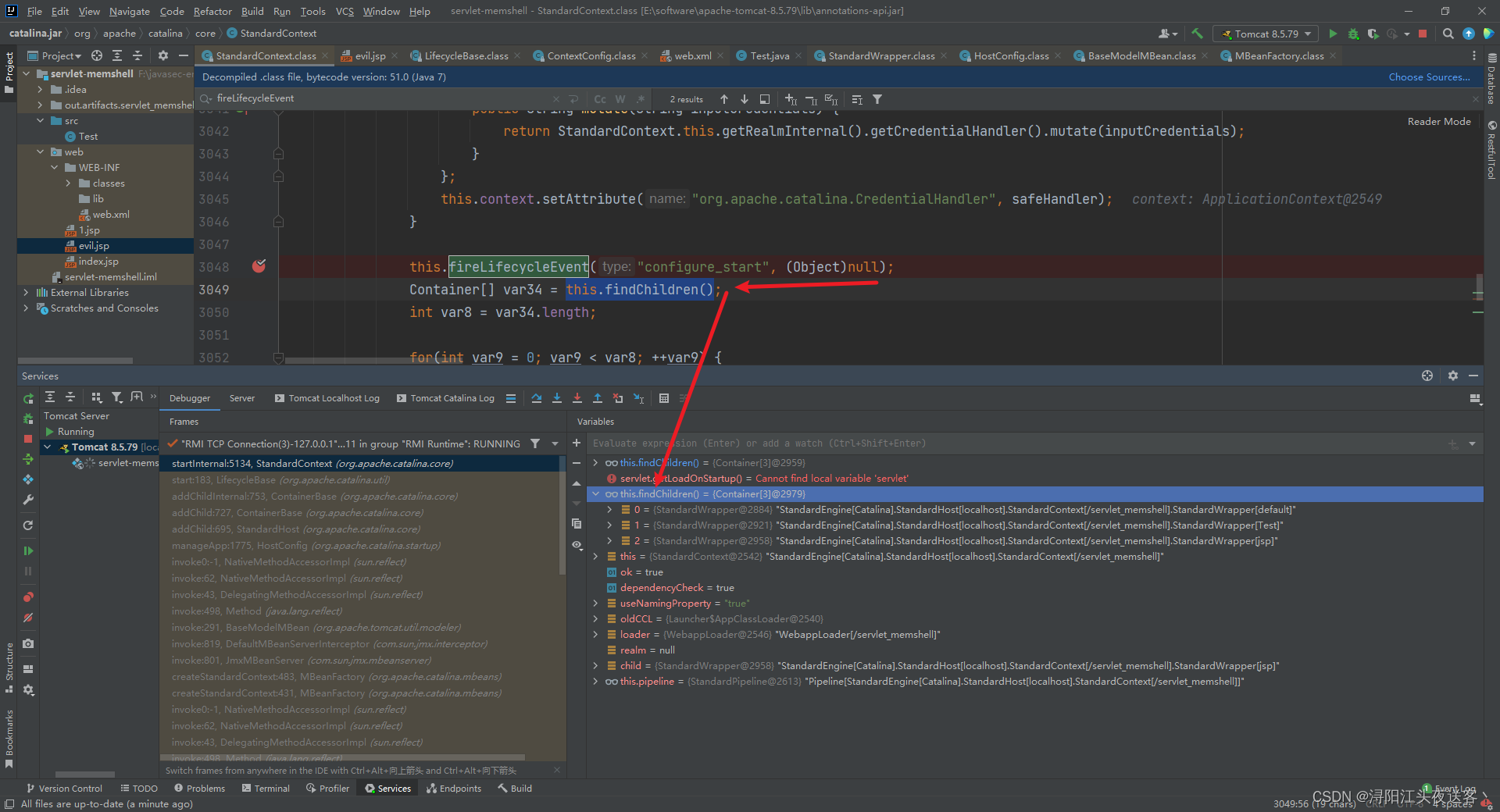
Task: Open Services panel settings gear
Action: [1453, 376]
